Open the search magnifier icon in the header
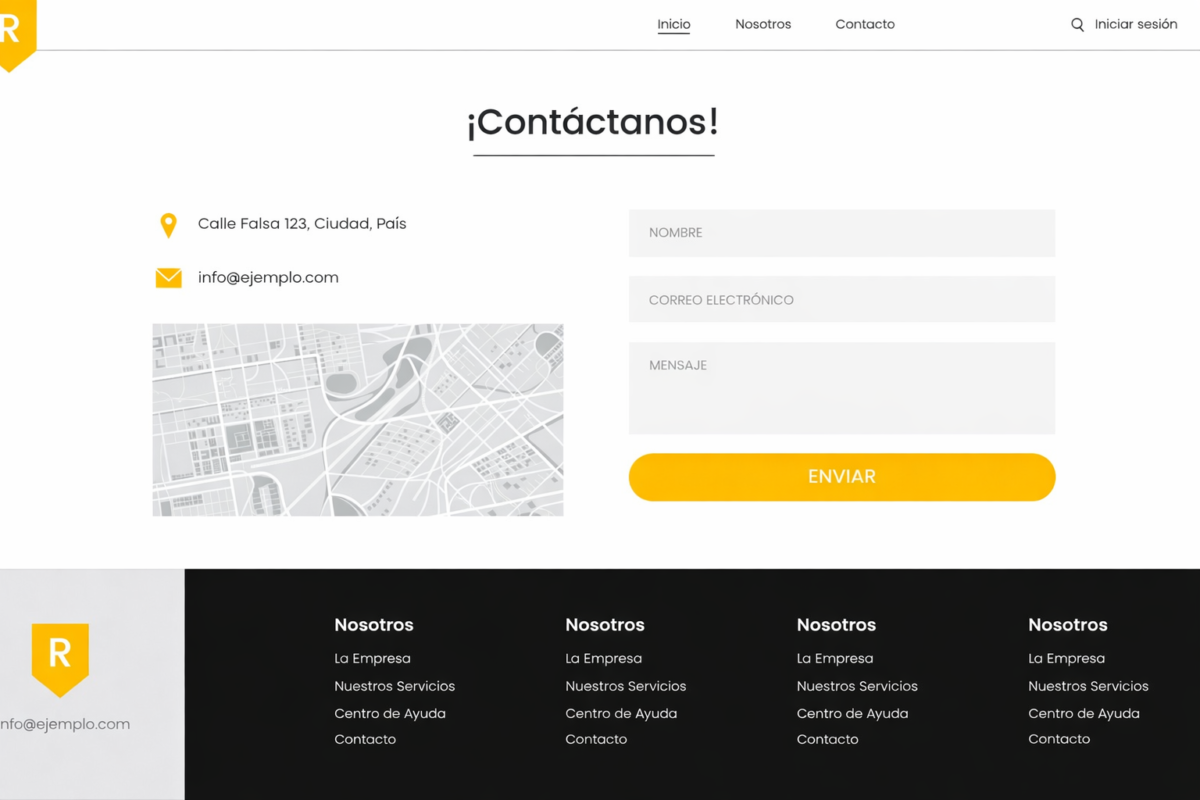Screen dimensions: 1200x800 pos(1077,24)
